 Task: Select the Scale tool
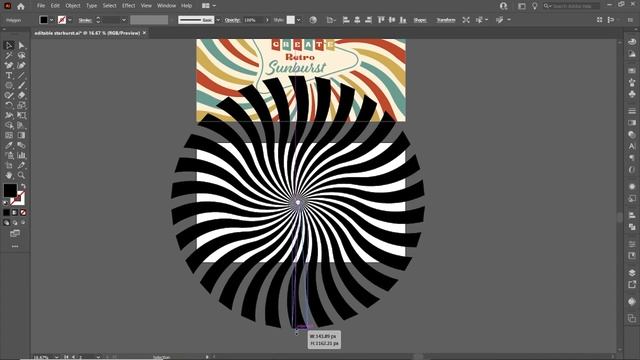[x=21, y=105]
